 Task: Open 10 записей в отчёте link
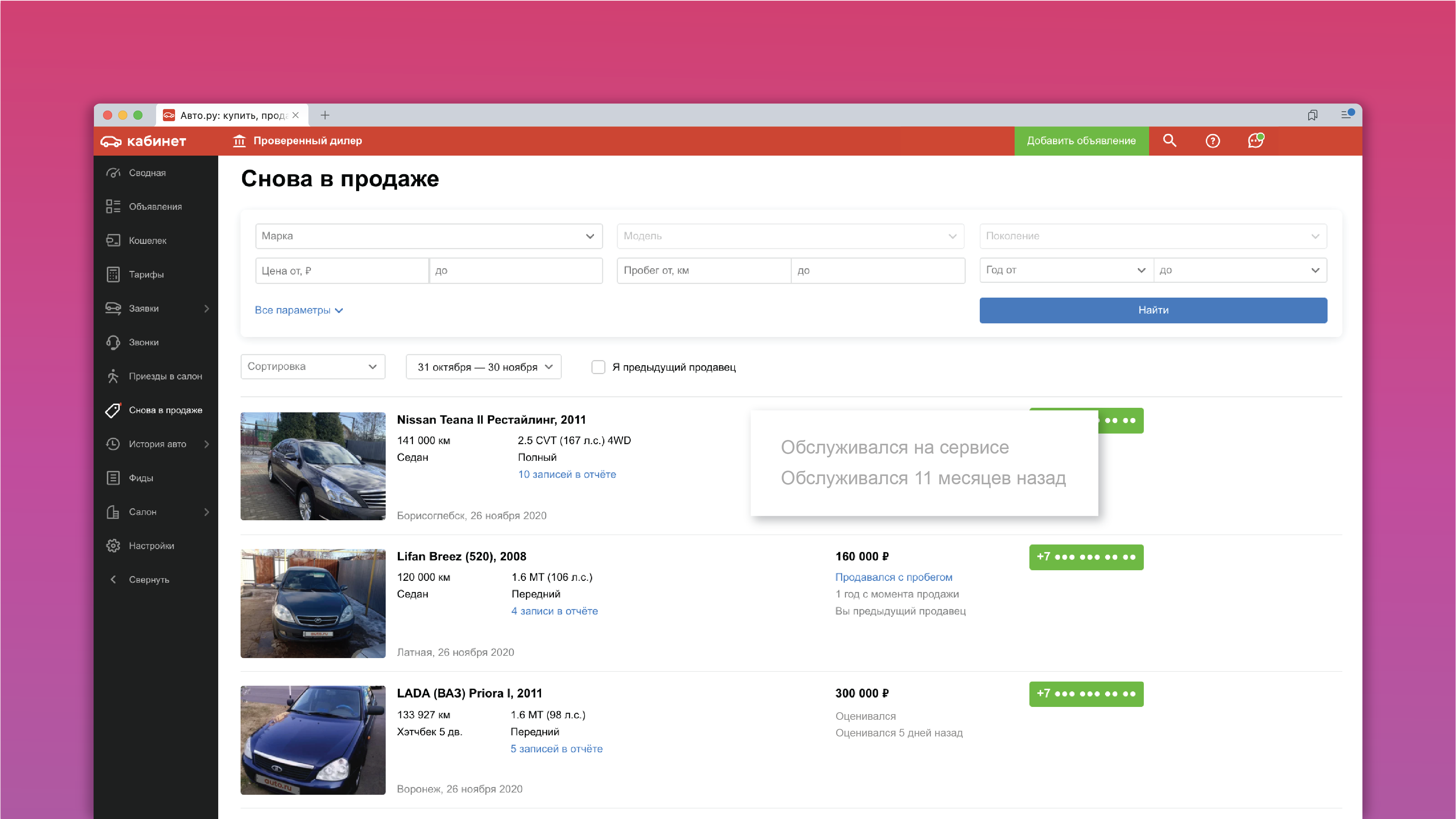pyautogui.click(x=567, y=474)
